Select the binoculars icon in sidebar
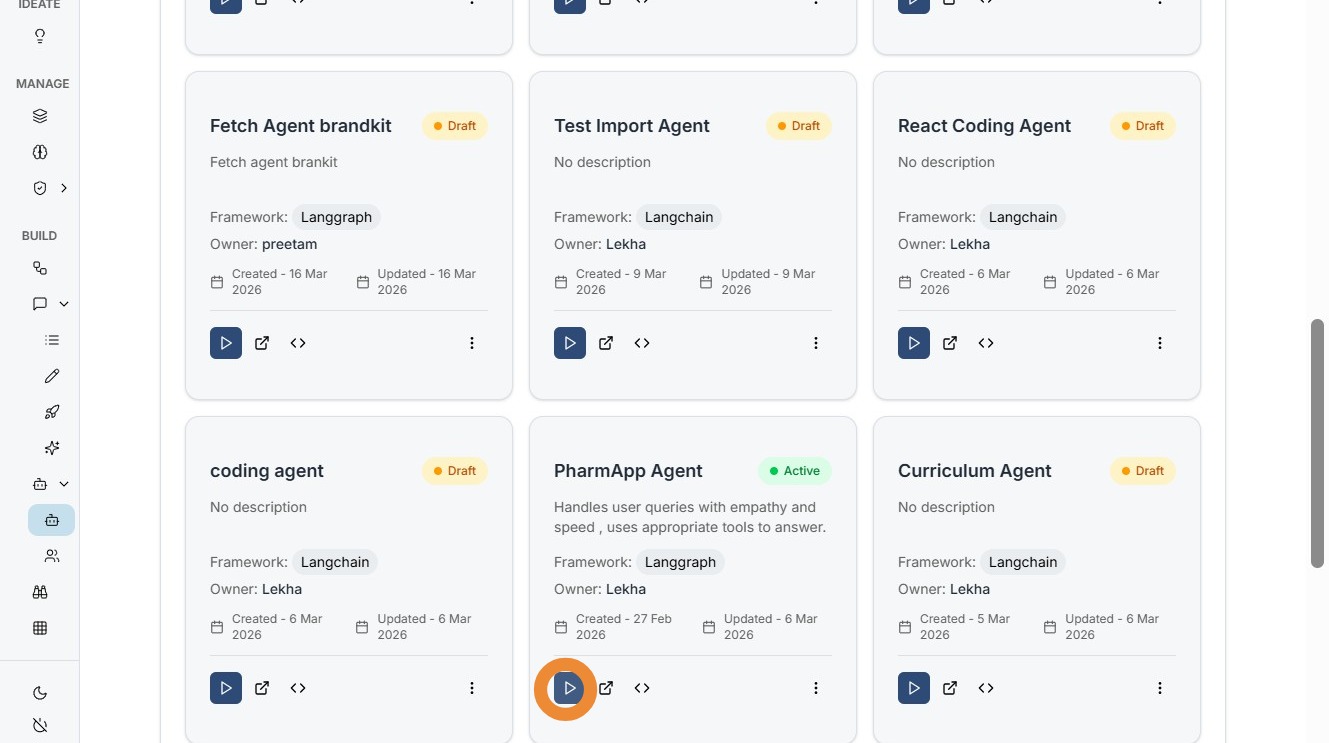The image size is (1329, 743). pos(40,592)
